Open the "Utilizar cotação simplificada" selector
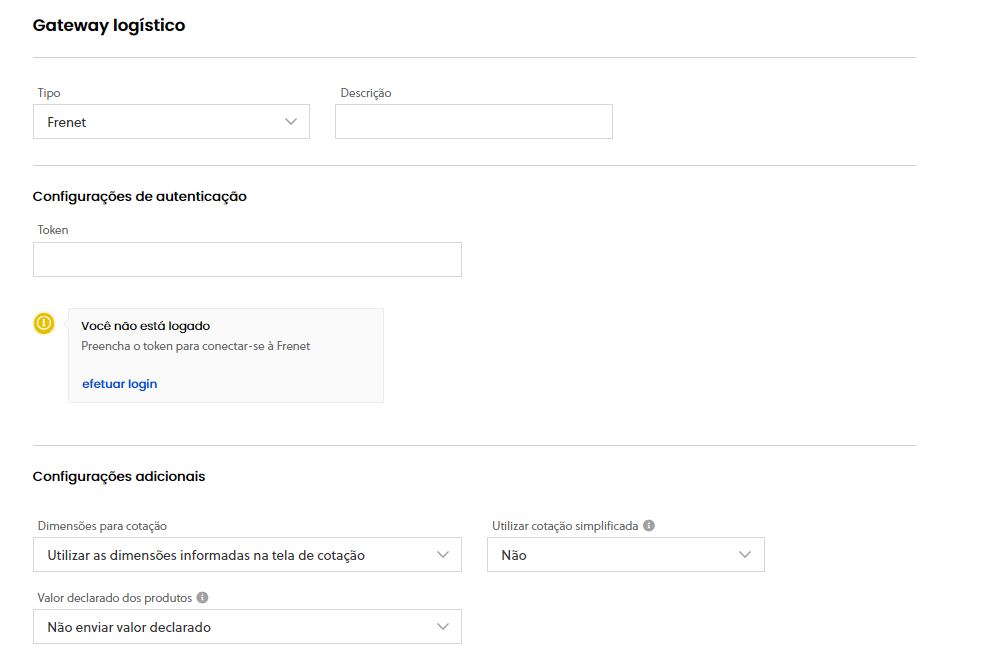The height and width of the screenshot is (671, 981). (x=626, y=554)
